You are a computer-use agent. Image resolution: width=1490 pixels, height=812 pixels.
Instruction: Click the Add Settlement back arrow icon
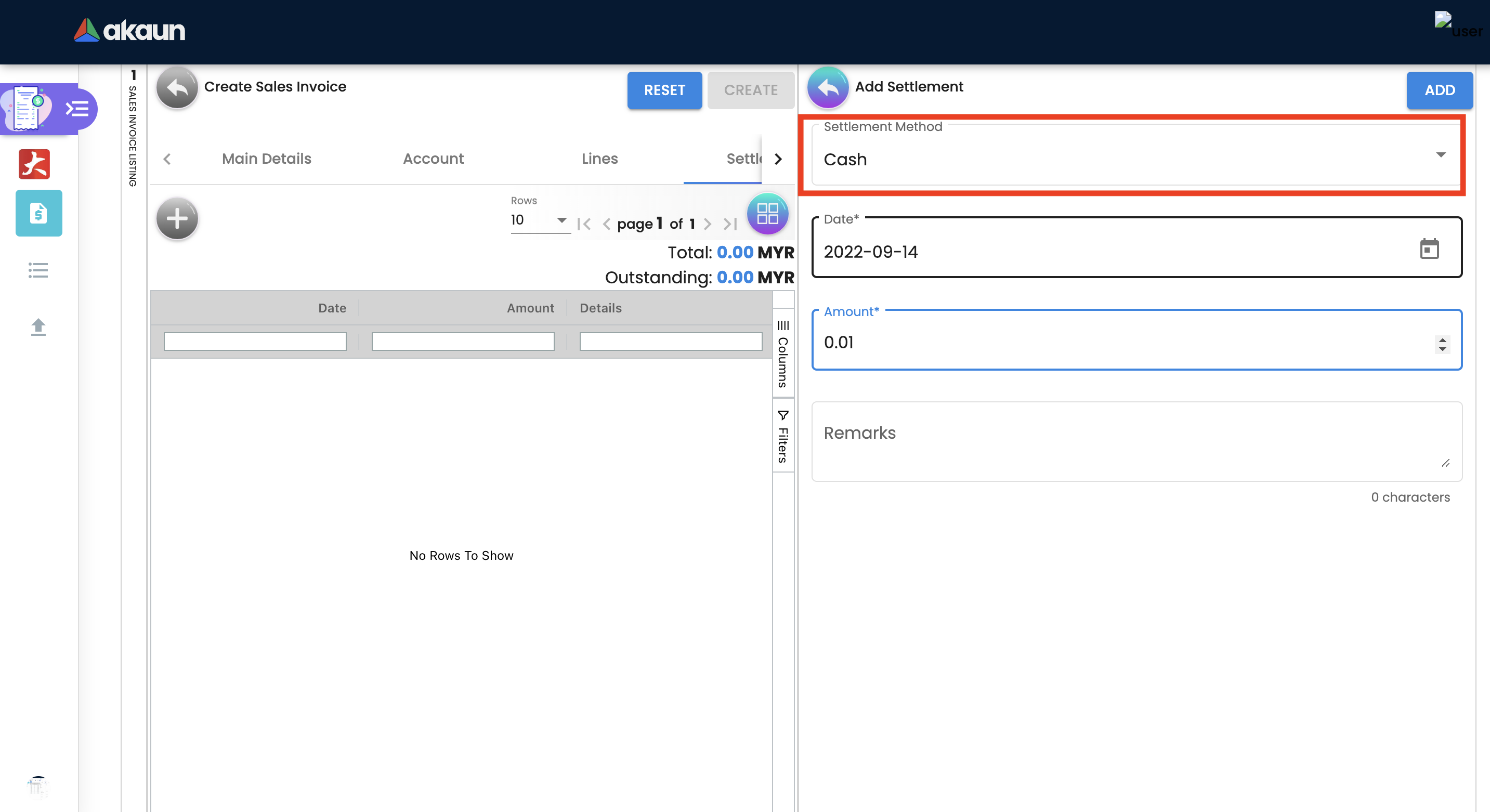(828, 87)
